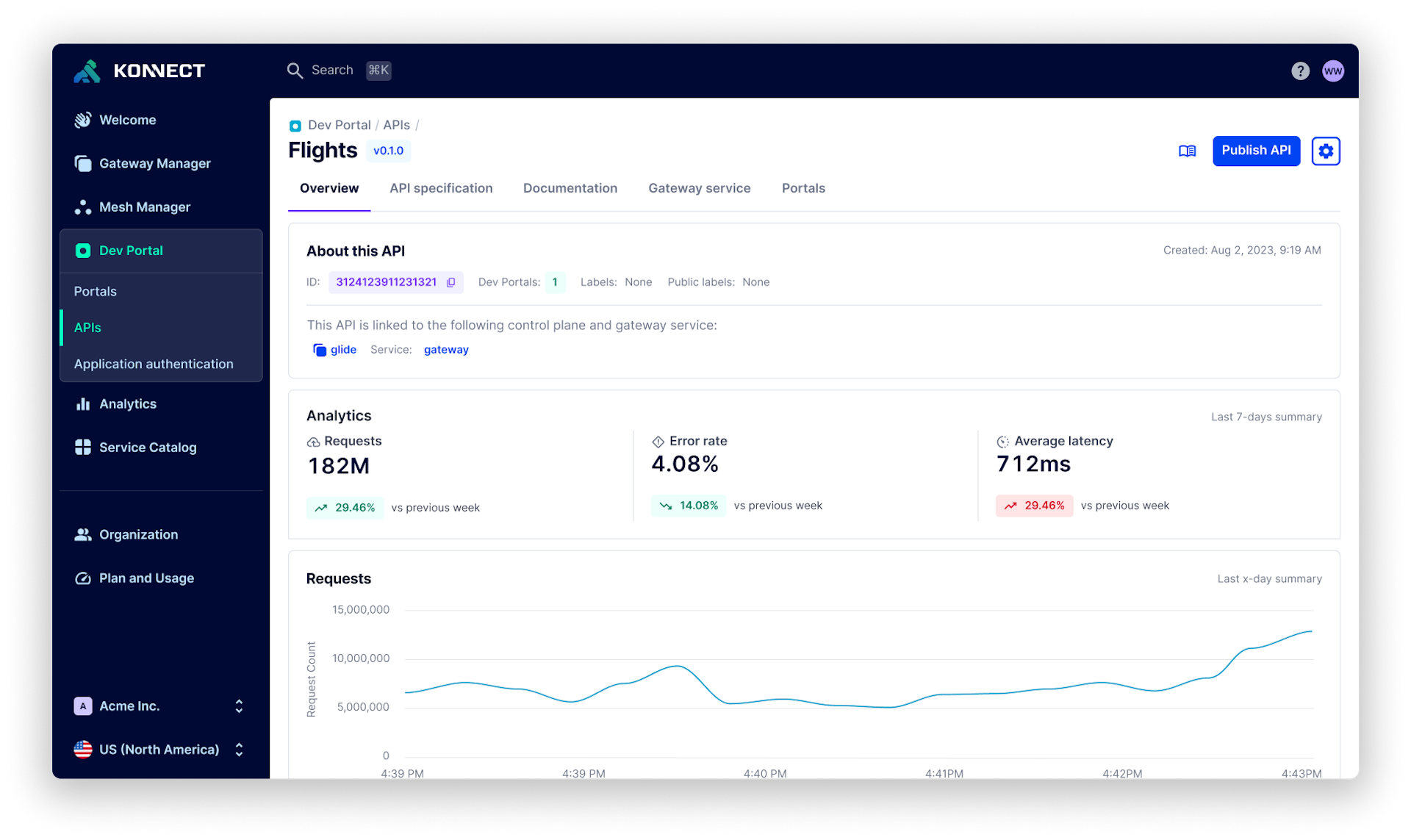Open the API settings gear

tap(1326, 151)
